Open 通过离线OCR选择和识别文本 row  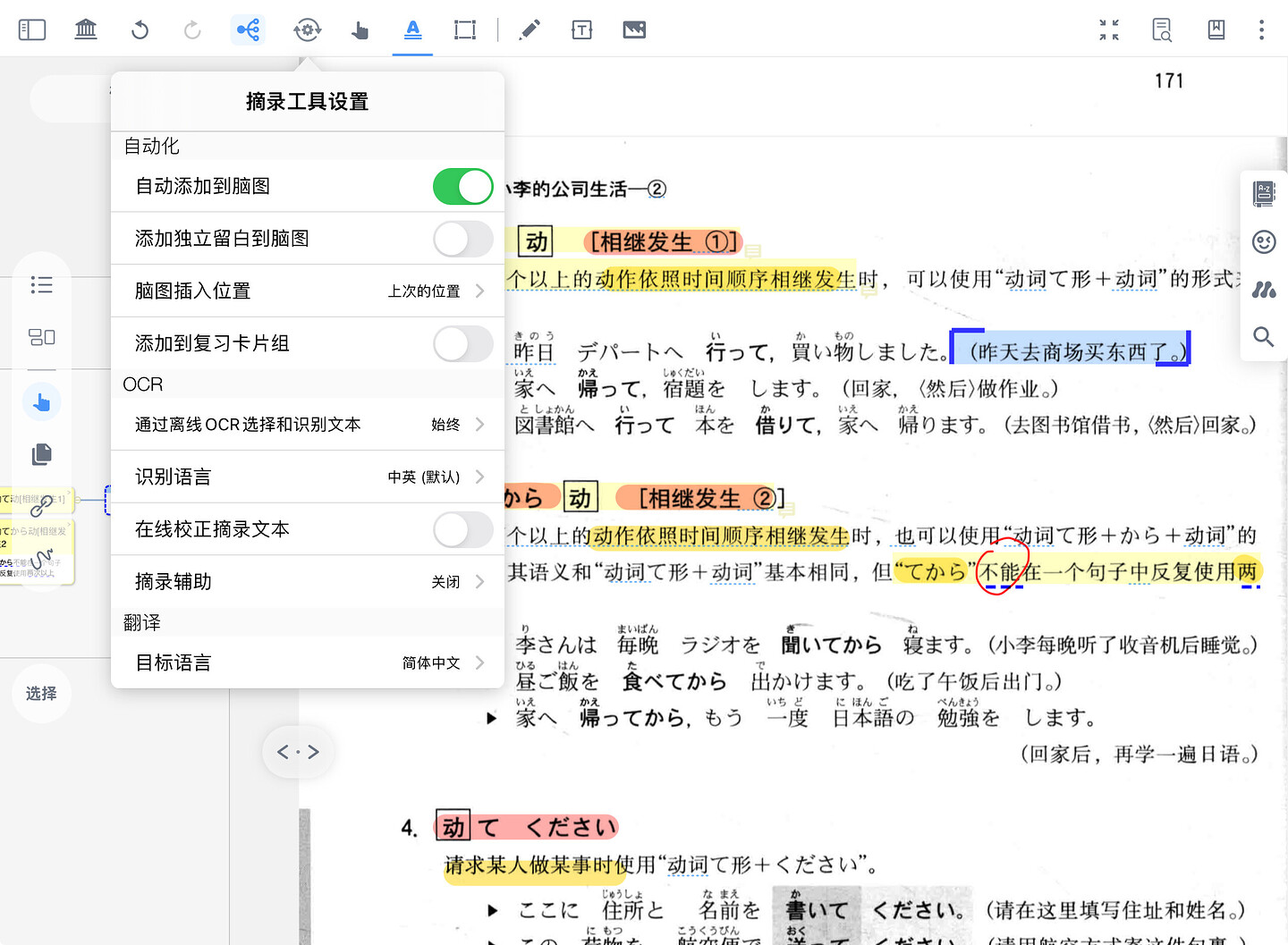coord(307,425)
